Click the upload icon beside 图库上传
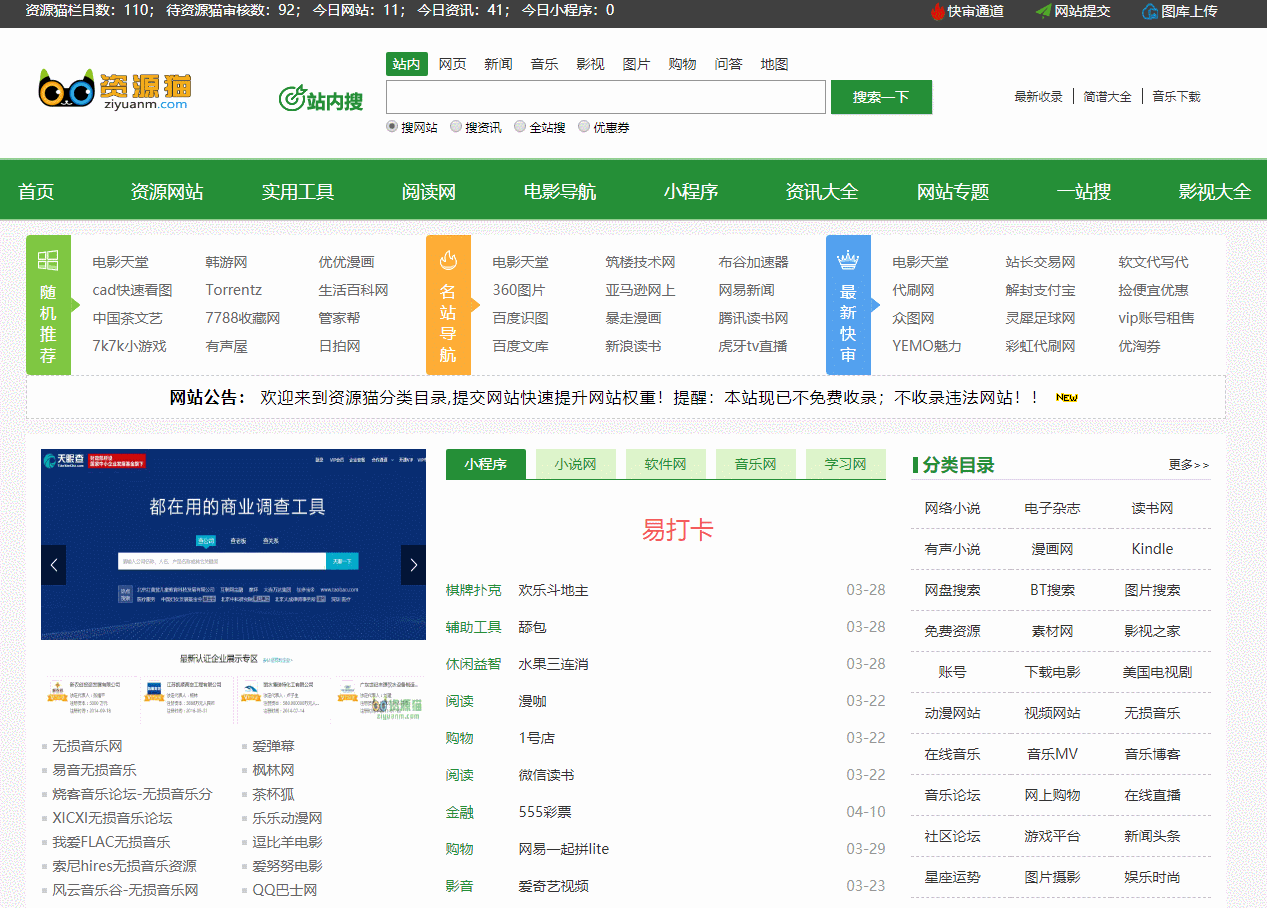1267x908 pixels. pyautogui.click(x=1150, y=11)
